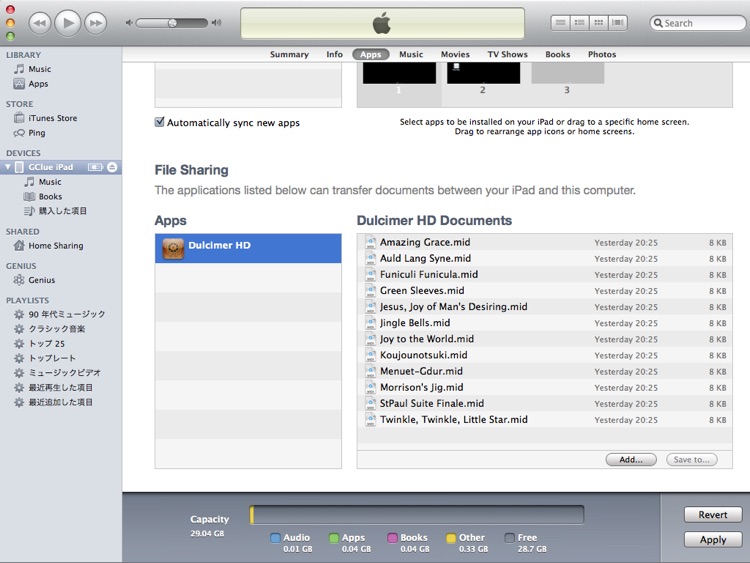Select Jesus, Joy of Man's Desiring.mid
Screen dimensions: 750x563
pos(544,307)
